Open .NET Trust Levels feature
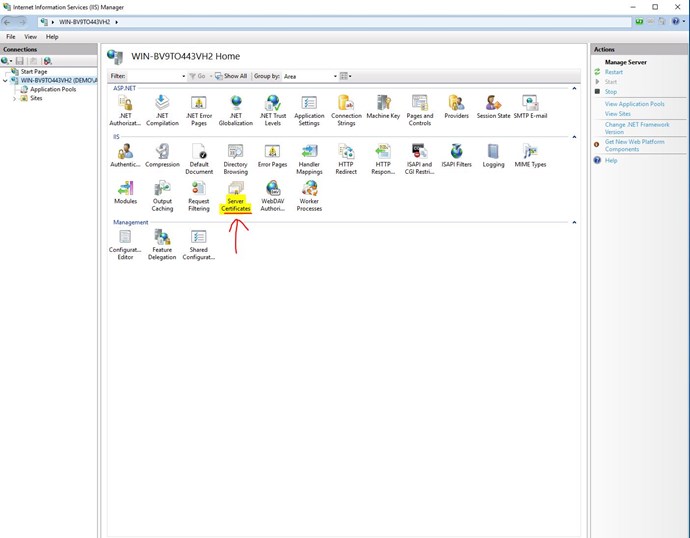This screenshot has width=690, height=538. pyautogui.click(x=273, y=110)
